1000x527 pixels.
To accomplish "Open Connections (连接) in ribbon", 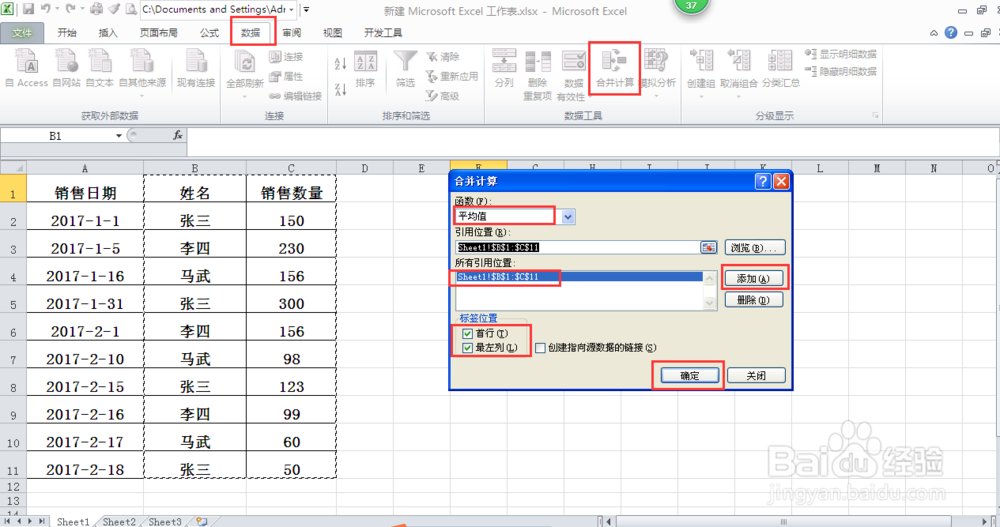I will 286,57.
